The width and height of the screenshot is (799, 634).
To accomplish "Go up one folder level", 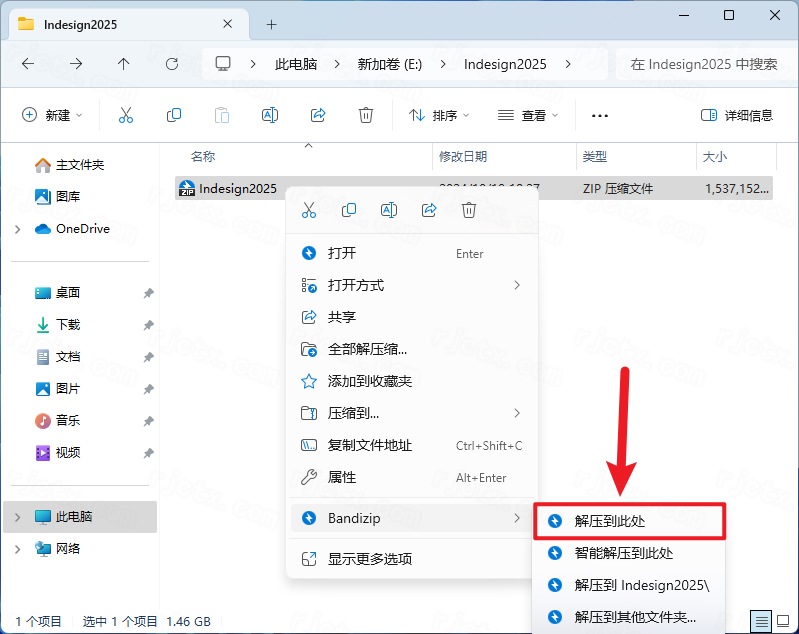I will click(x=123, y=64).
